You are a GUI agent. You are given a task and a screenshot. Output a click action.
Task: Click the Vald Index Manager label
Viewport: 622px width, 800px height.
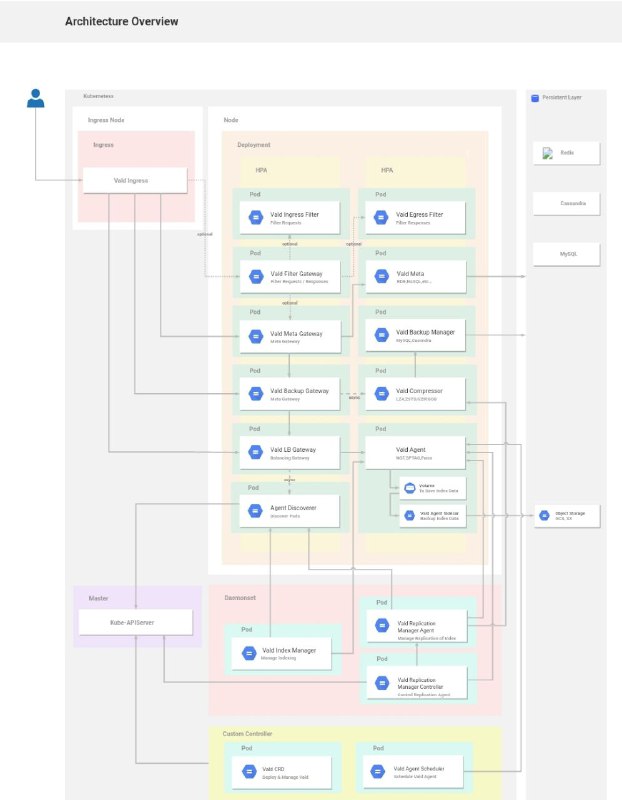289,651
